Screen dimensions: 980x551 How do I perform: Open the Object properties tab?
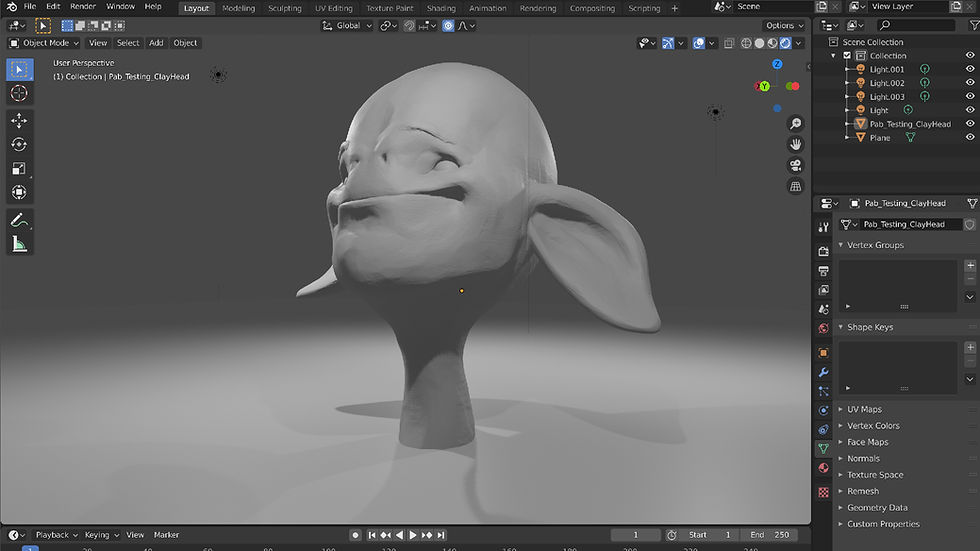(824, 353)
